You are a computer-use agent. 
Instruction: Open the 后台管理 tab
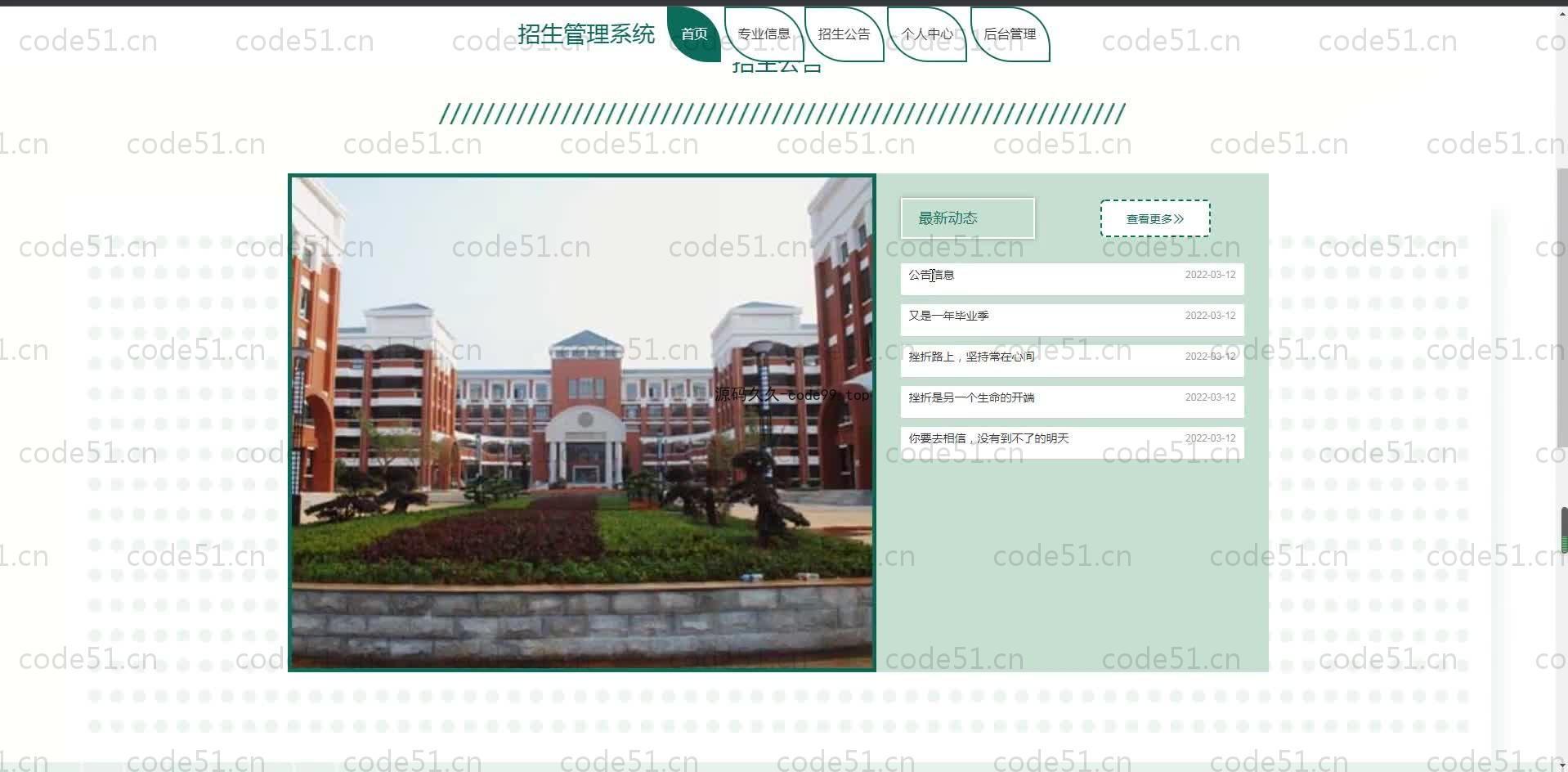tap(1010, 34)
